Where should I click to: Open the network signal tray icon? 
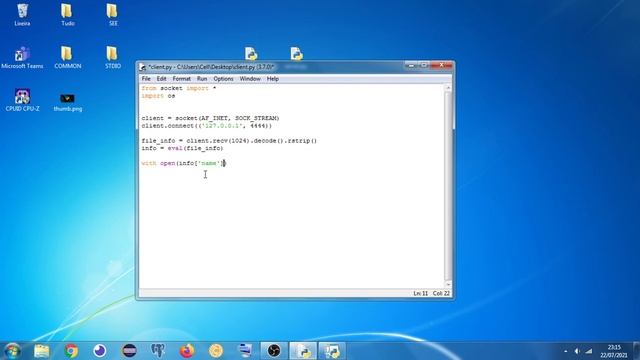(x=589, y=351)
